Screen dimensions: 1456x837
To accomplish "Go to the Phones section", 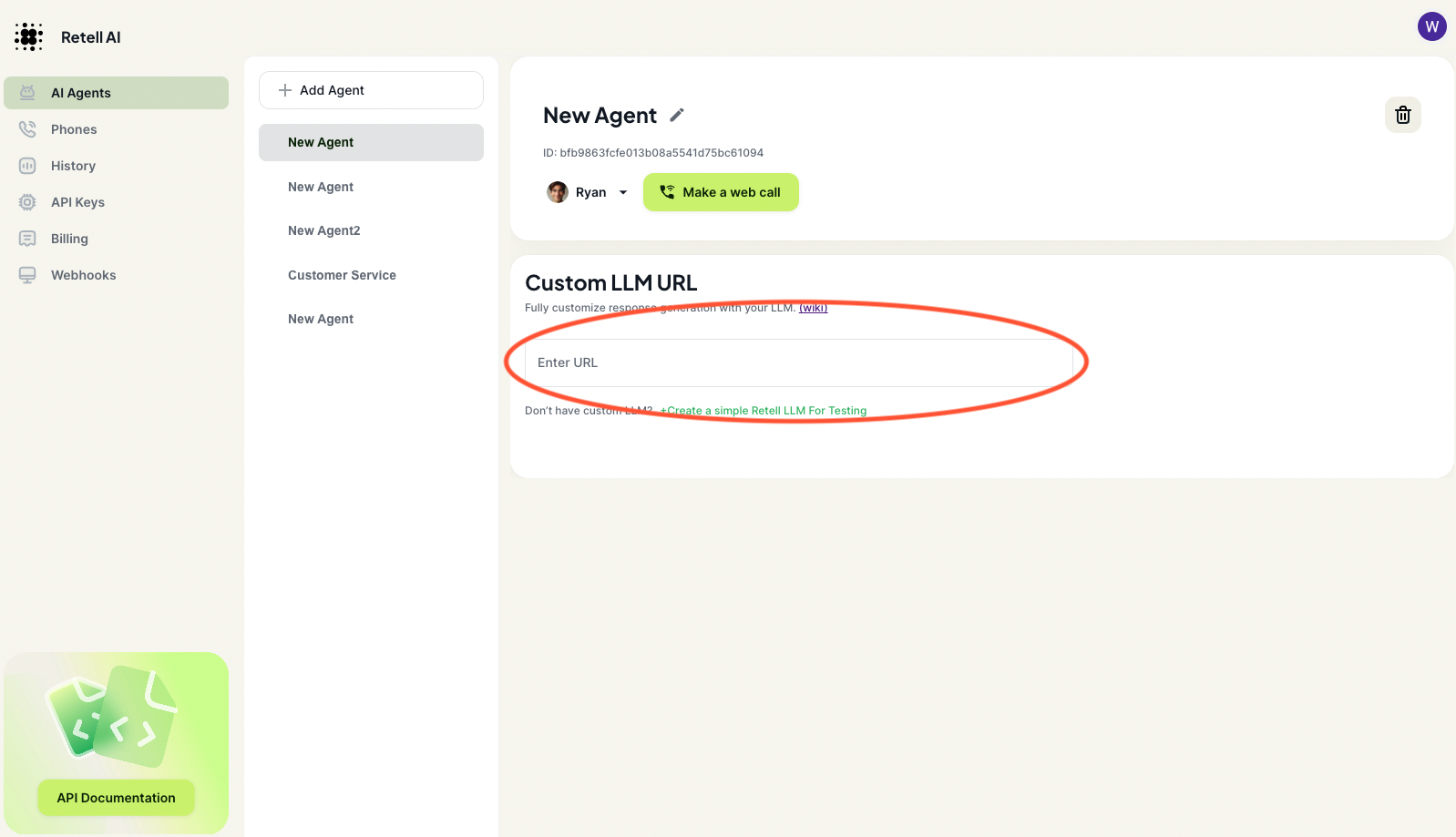I will tap(116, 129).
